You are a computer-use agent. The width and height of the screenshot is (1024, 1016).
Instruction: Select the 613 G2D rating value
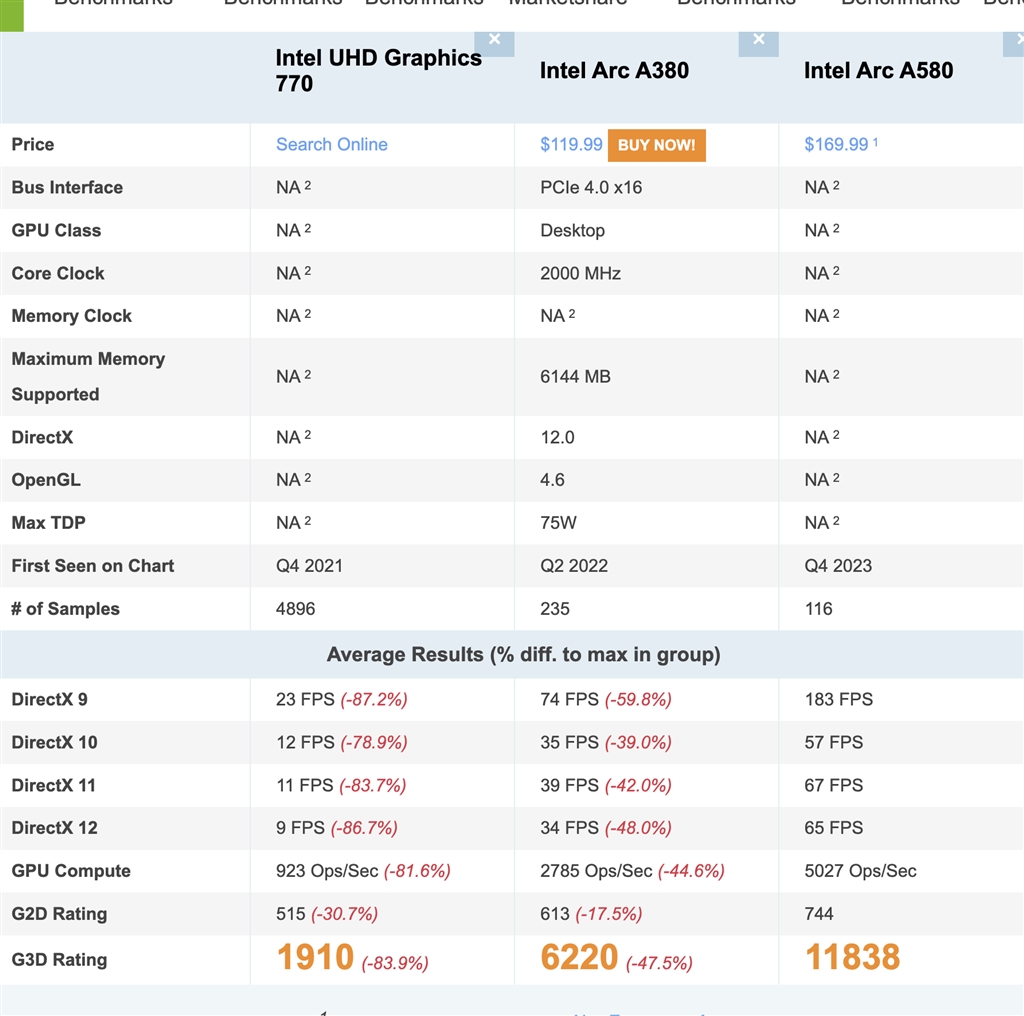pos(554,914)
